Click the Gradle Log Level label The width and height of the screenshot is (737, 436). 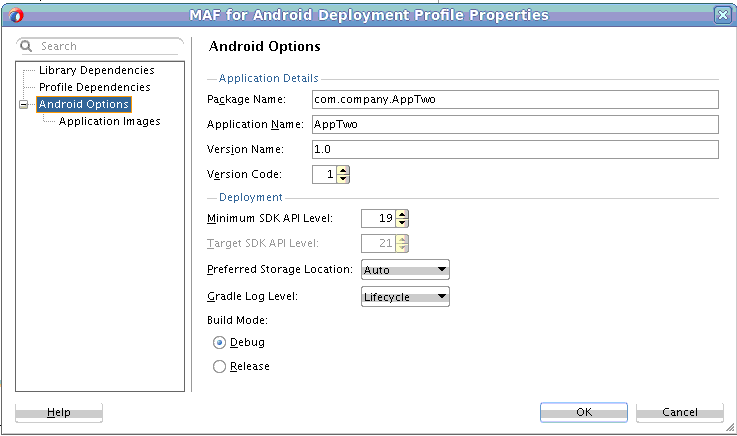tap(252, 296)
